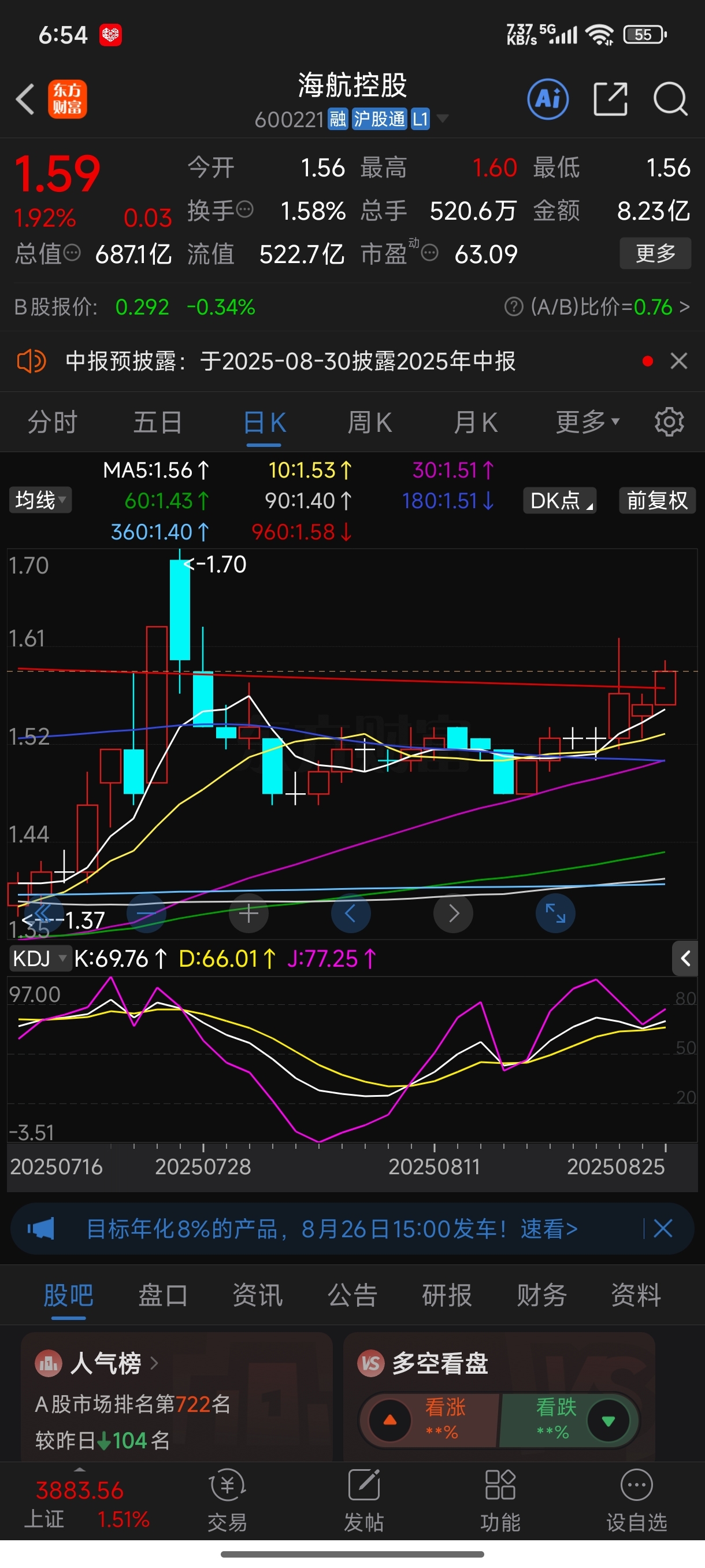Open the 公告 tab
This screenshot has height=1568, width=705.
(352, 1295)
